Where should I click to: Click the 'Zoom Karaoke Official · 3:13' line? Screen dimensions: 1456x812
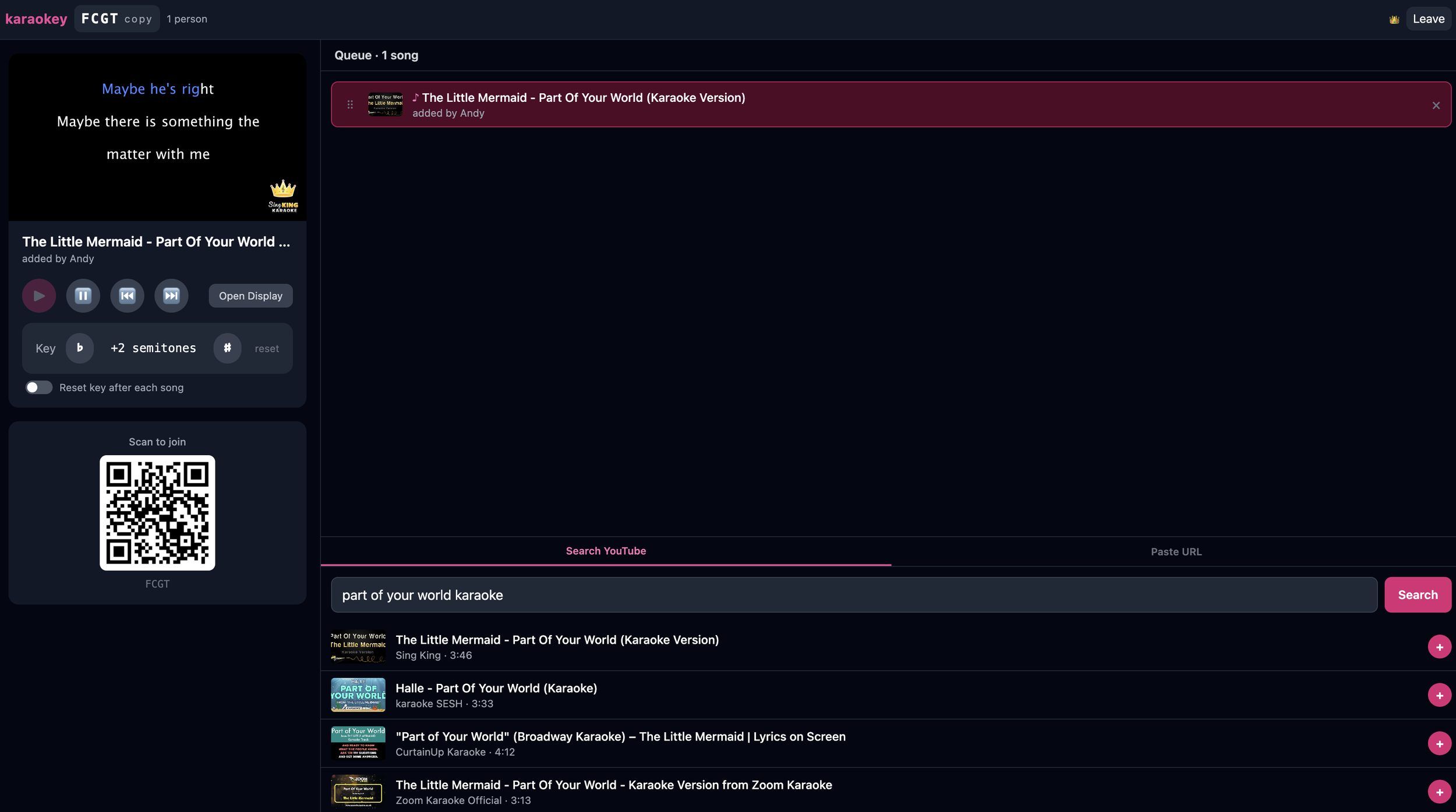coord(464,800)
